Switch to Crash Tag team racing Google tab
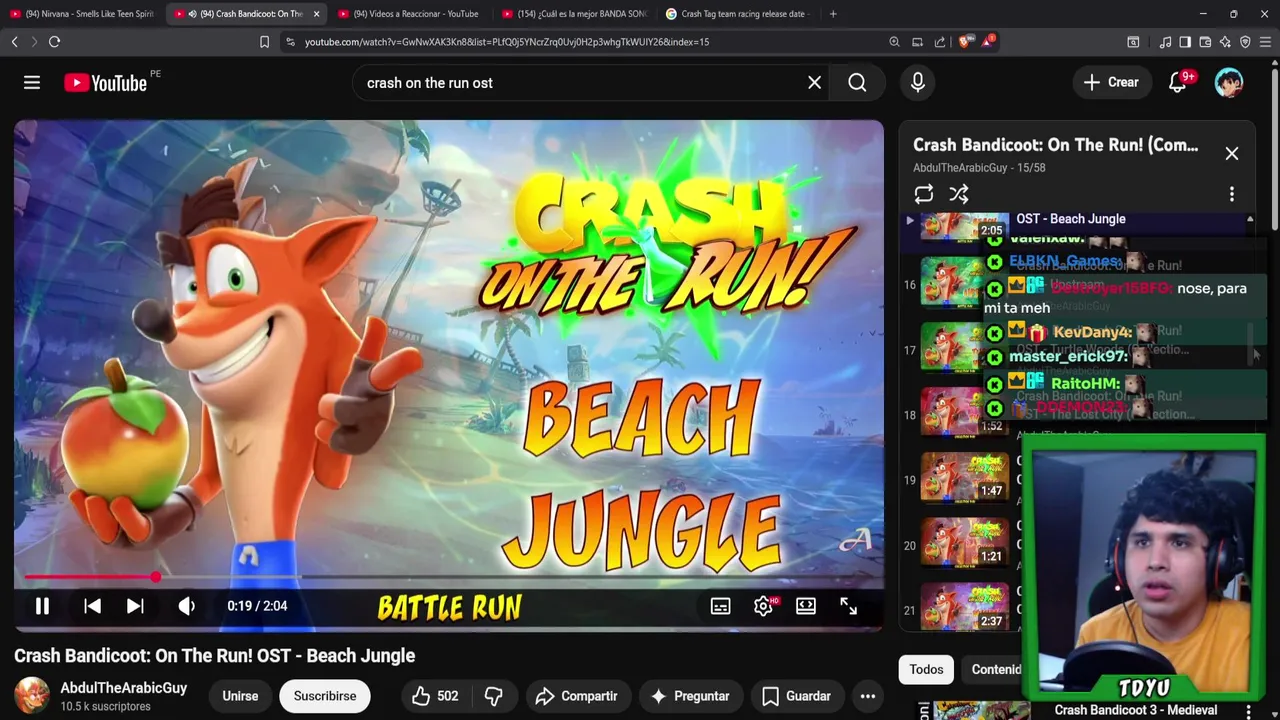The width and height of the screenshot is (1280, 720). (740, 14)
